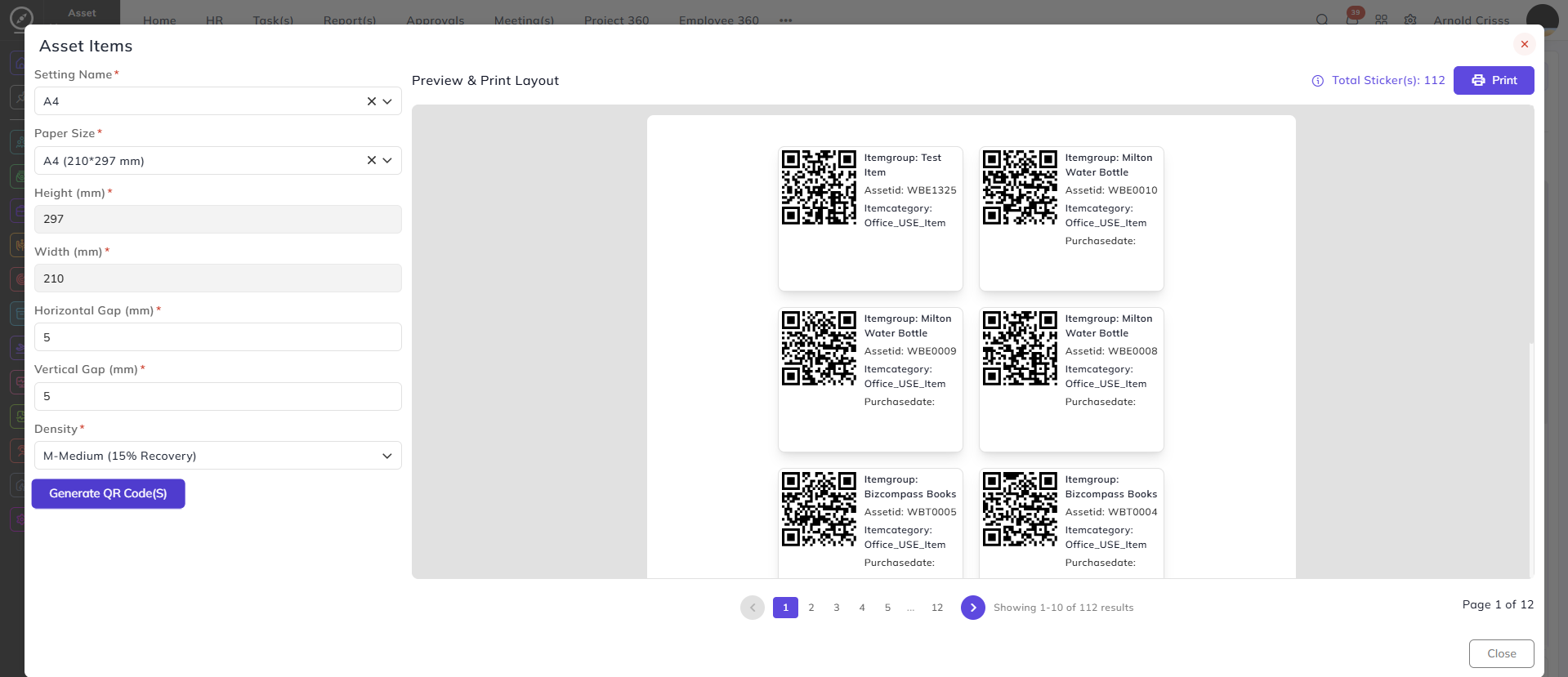The width and height of the screenshot is (1568, 677).
Task: Expand the Setting Name dropdown chevron
Action: coord(387,101)
